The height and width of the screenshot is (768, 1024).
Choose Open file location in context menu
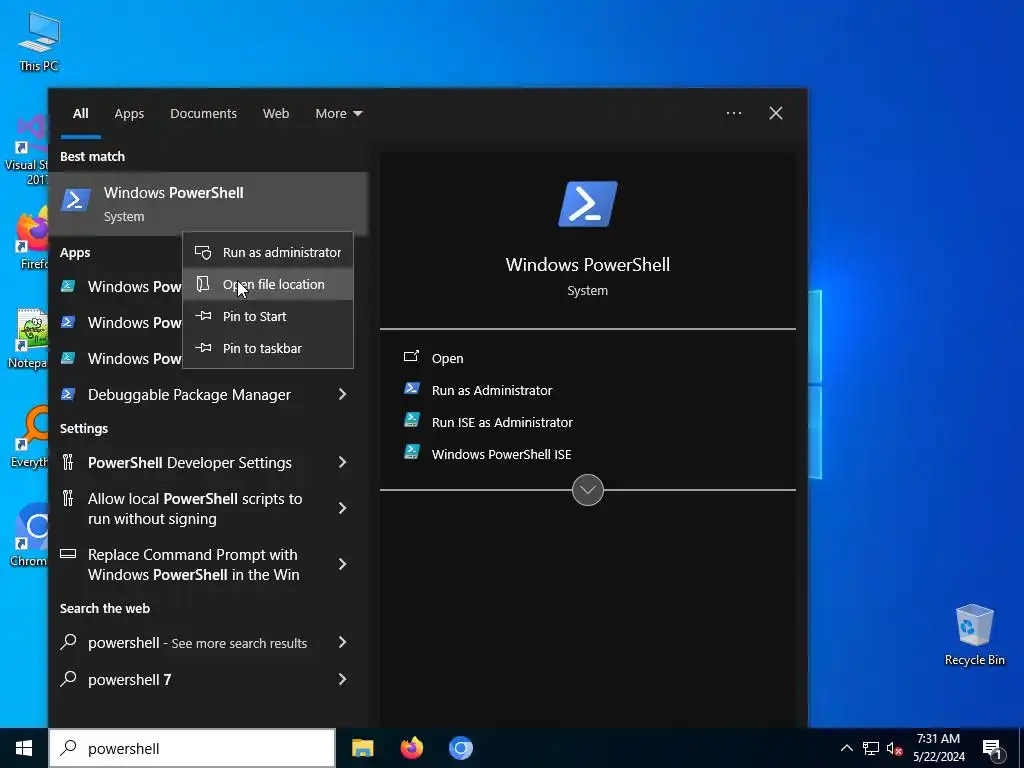[268, 284]
